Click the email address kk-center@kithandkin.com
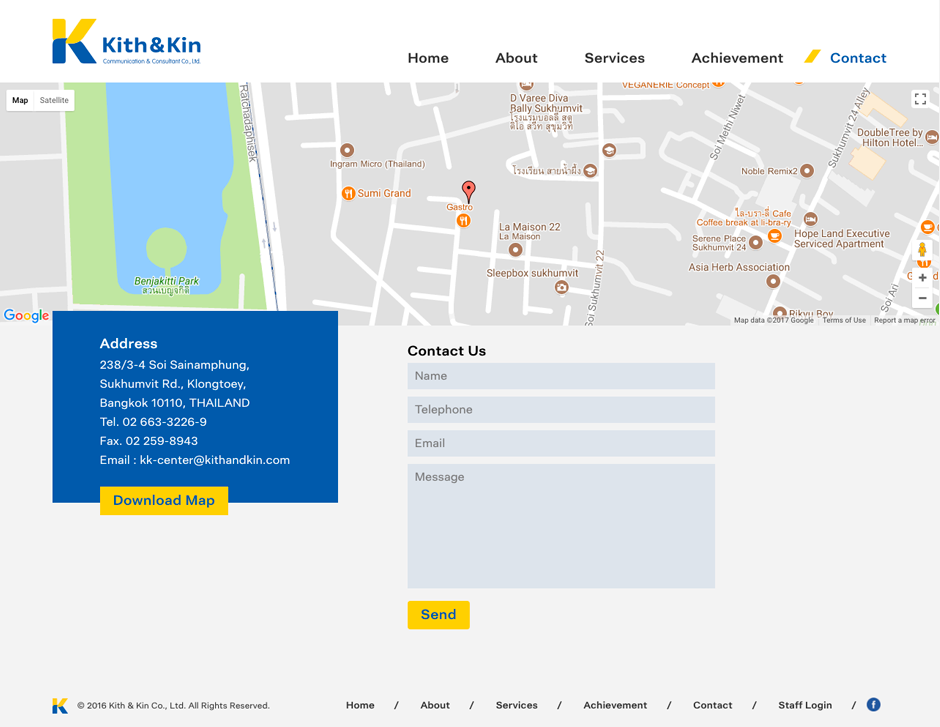The image size is (940, 727). pyautogui.click(x=215, y=460)
